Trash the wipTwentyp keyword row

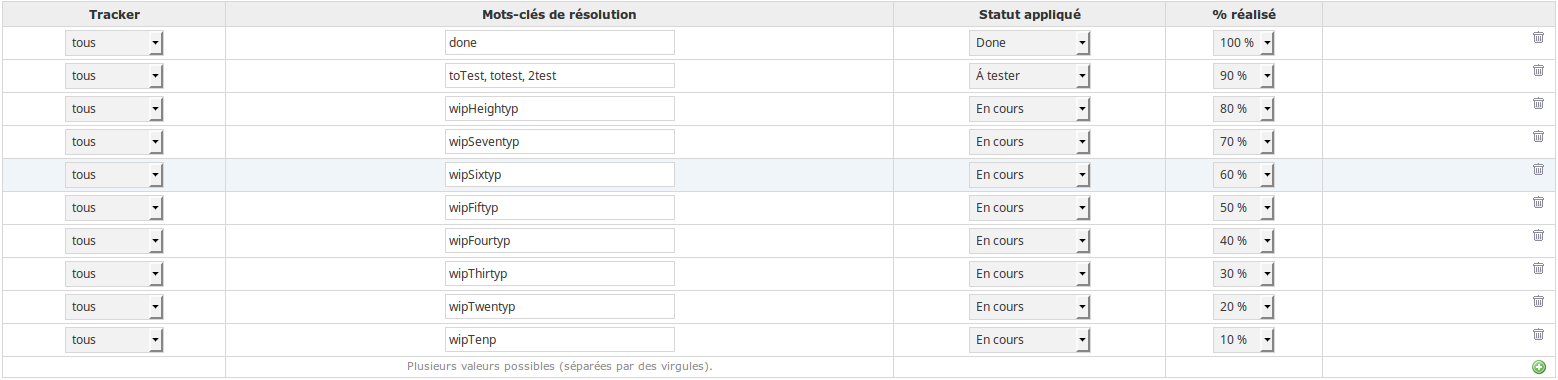[x=1538, y=301]
